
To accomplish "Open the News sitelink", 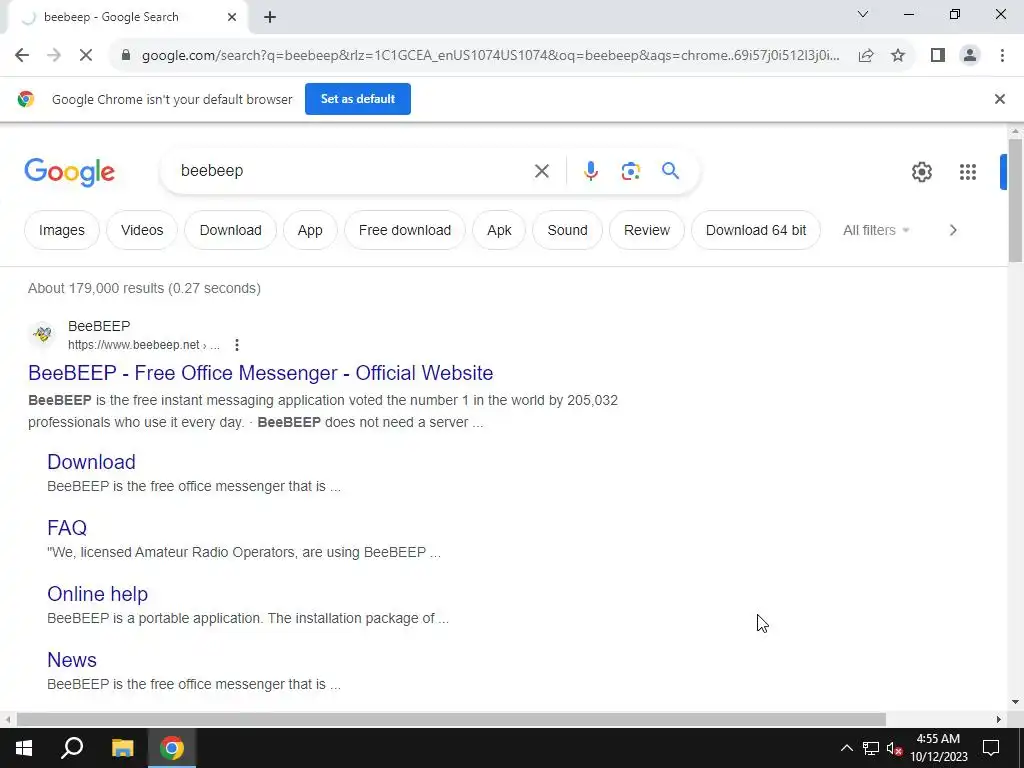I will pos(72,660).
